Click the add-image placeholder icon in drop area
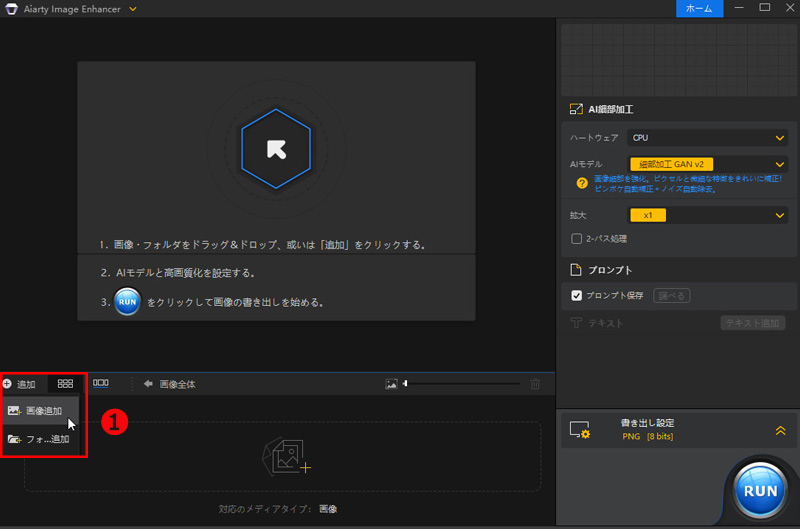This screenshot has width=800, height=529. click(286, 457)
